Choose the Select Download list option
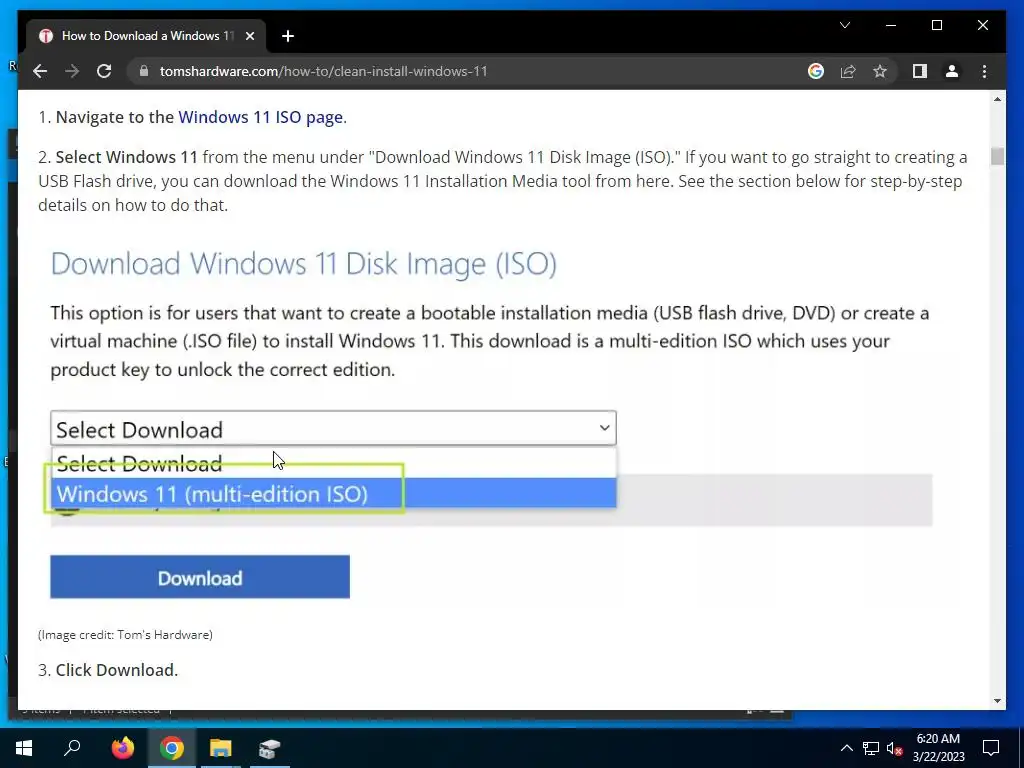1024x768 pixels. [333, 462]
